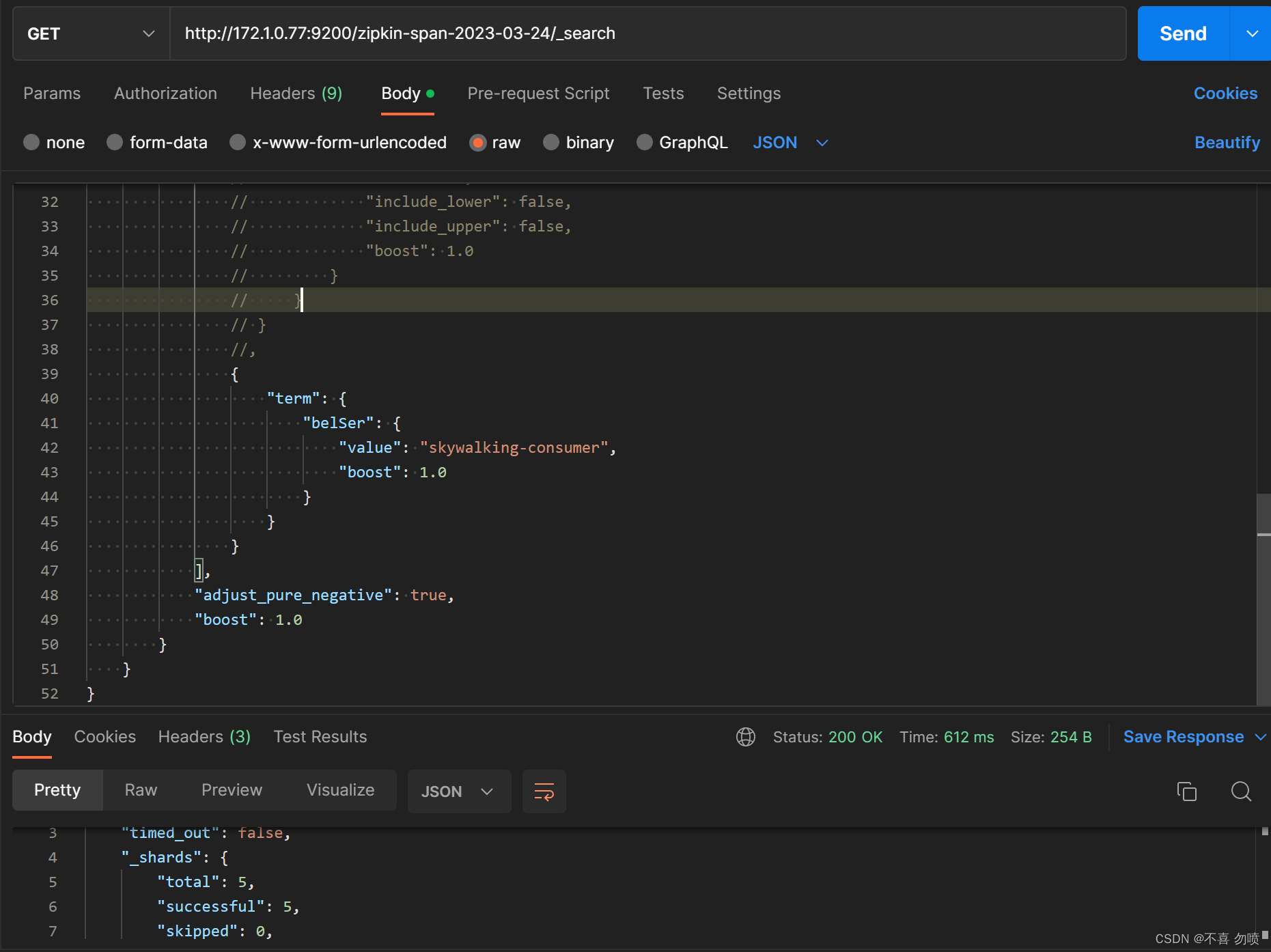
Task: Select the form-data radio option
Action: [115, 142]
